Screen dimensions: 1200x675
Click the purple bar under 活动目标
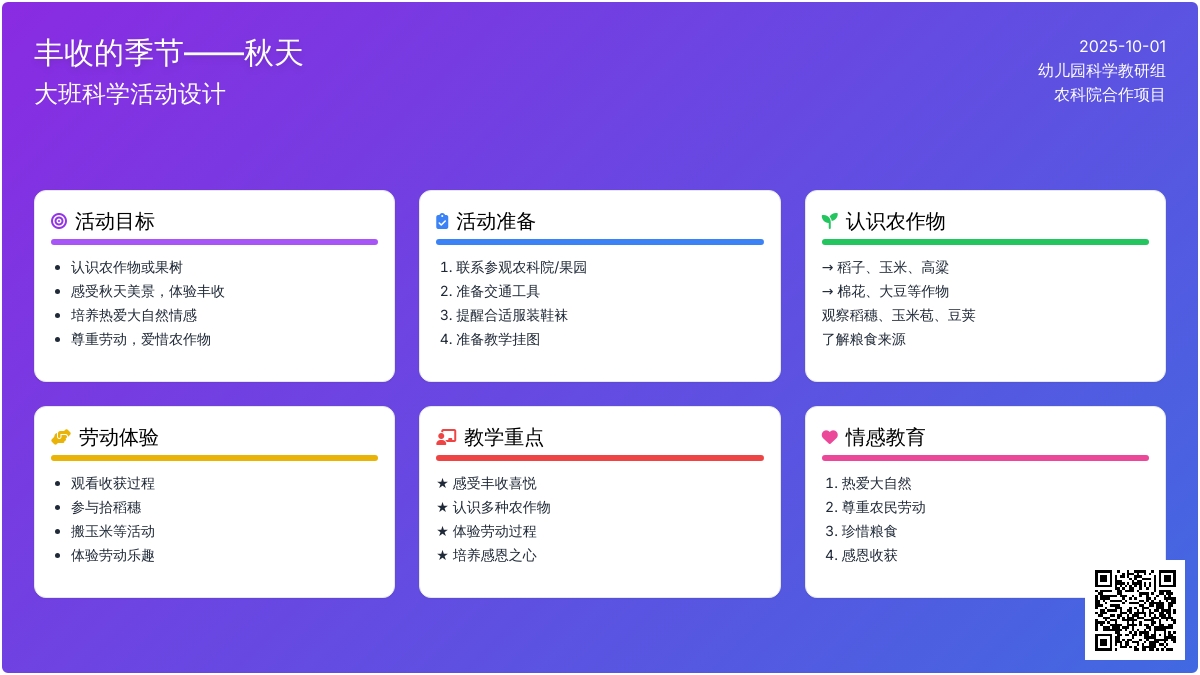214,242
